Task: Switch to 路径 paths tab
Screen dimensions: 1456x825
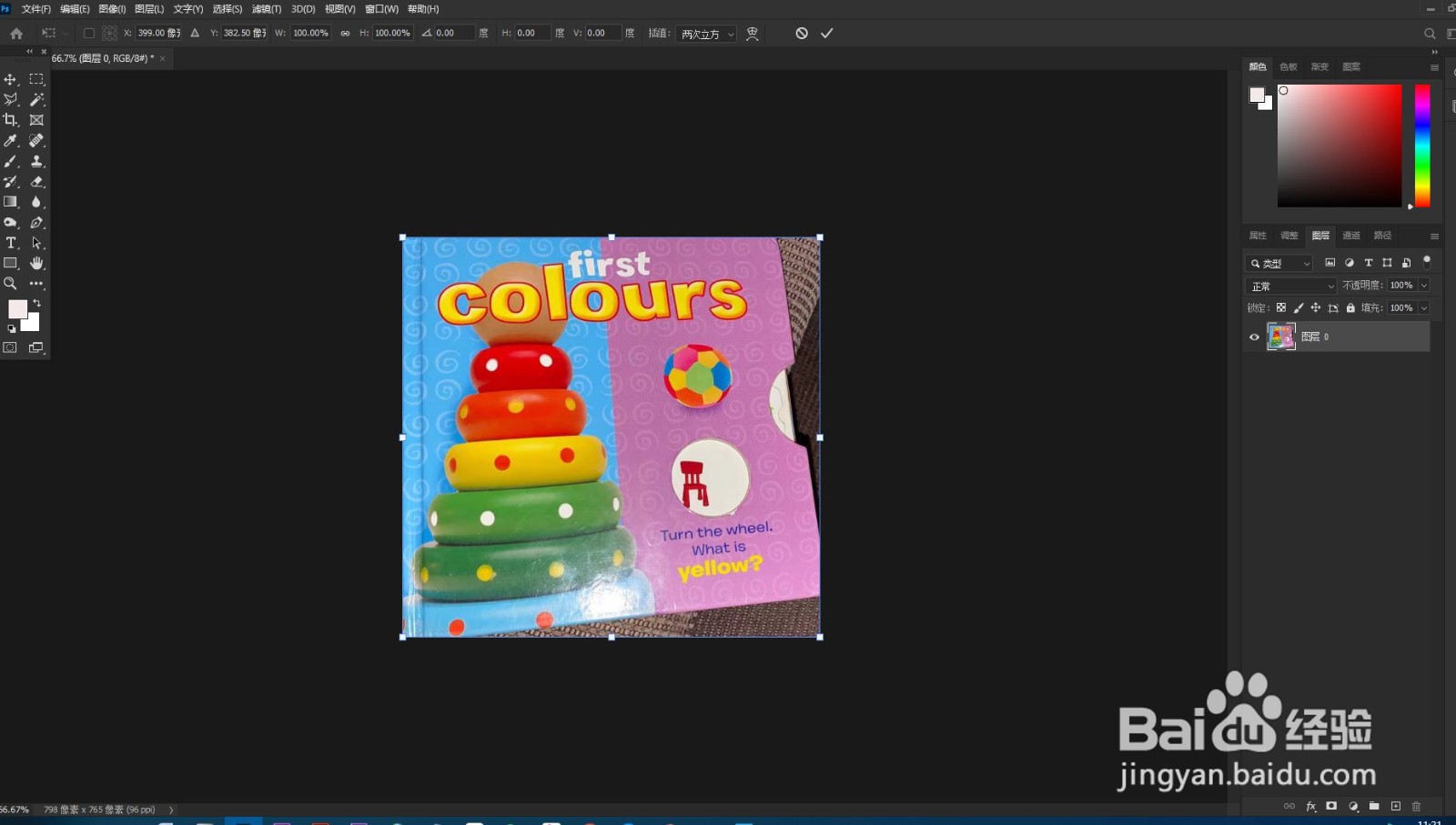Action: pos(1382,236)
